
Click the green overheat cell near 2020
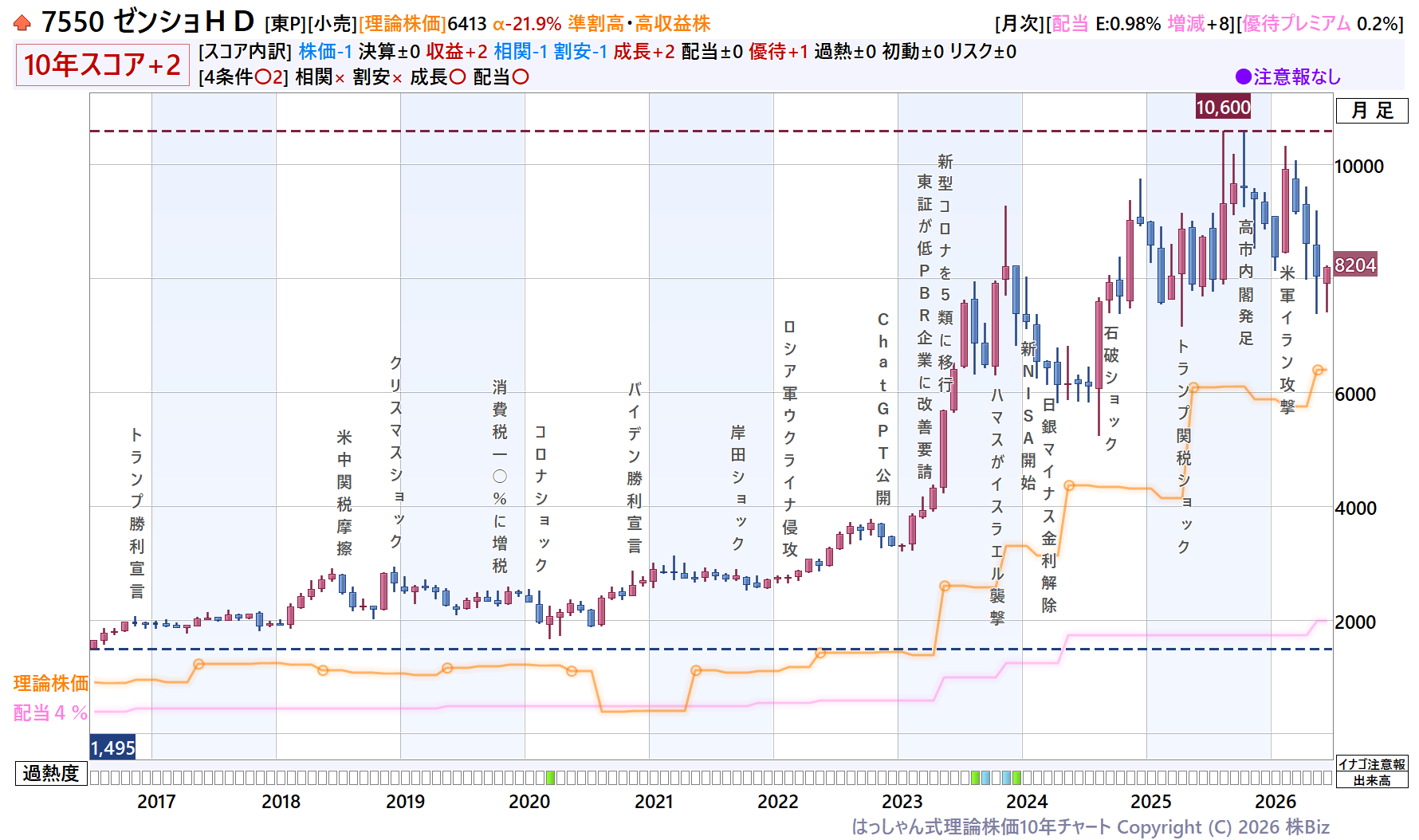550,777
